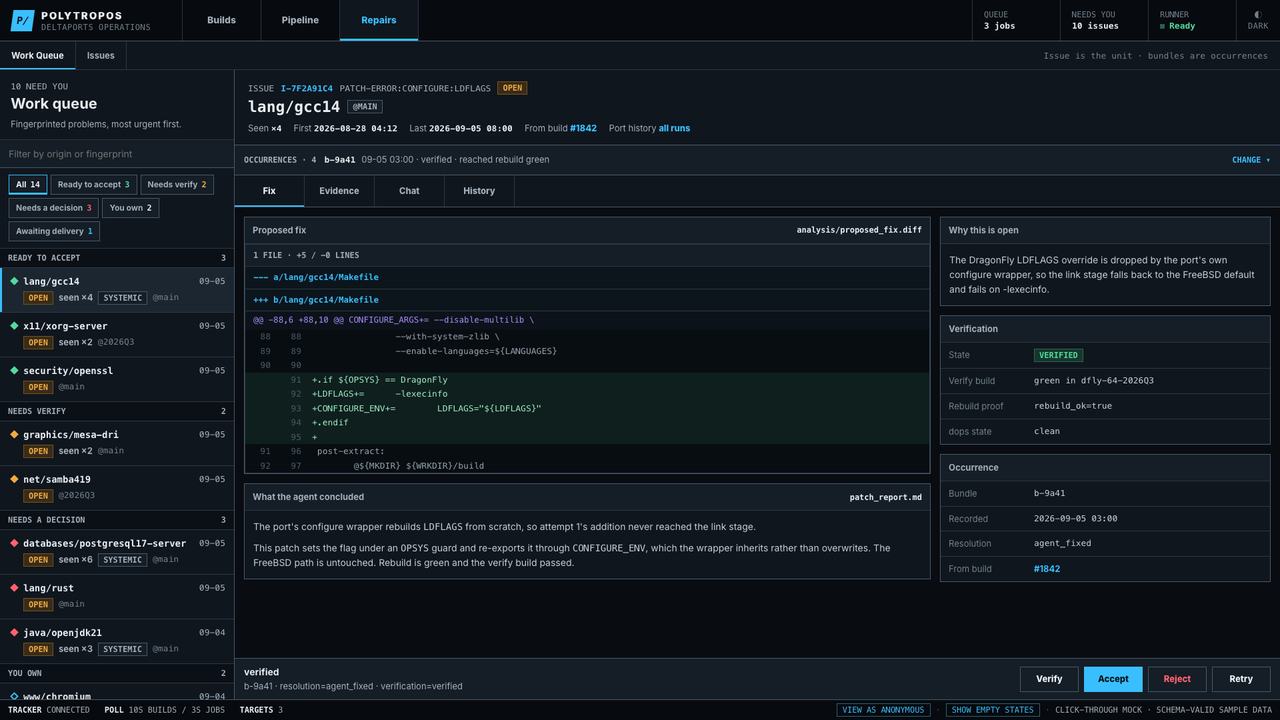Open the CHANGE occurrences dropdown
This screenshot has height=720, width=1280.
[x=1251, y=160]
